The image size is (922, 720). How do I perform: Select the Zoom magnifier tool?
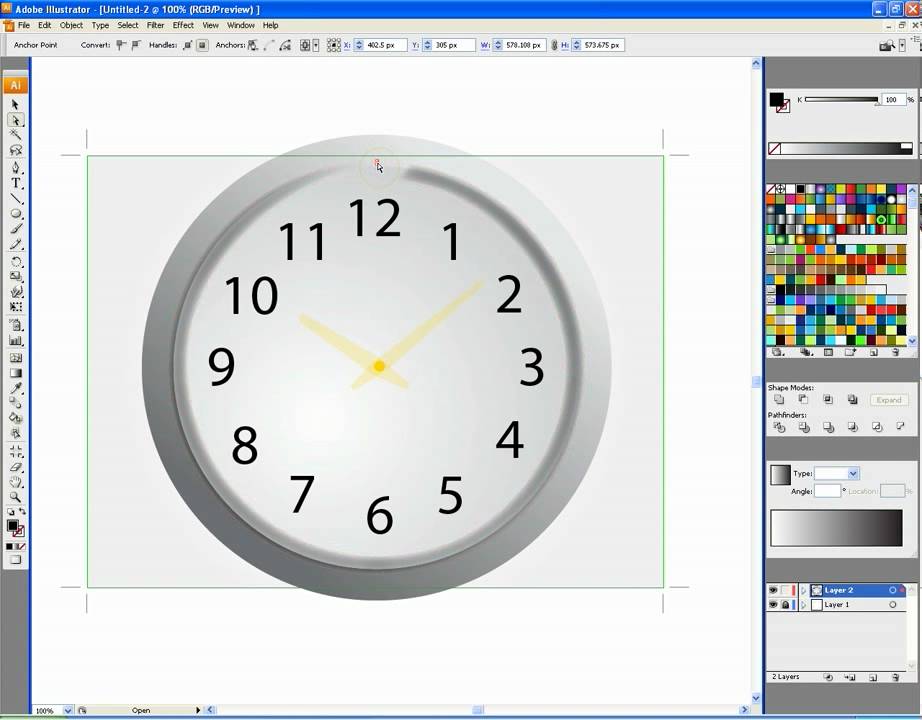click(x=15, y=498)
